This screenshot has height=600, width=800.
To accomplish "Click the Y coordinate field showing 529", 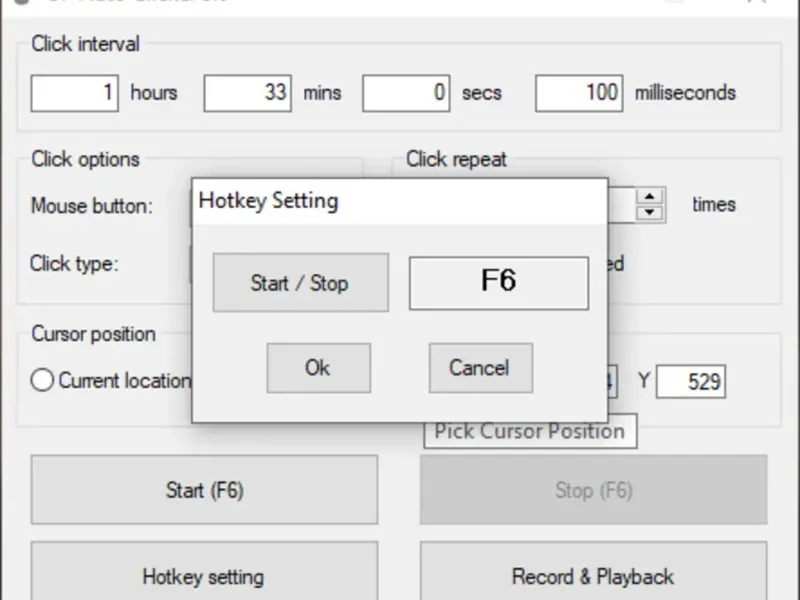I will (691, 381).
